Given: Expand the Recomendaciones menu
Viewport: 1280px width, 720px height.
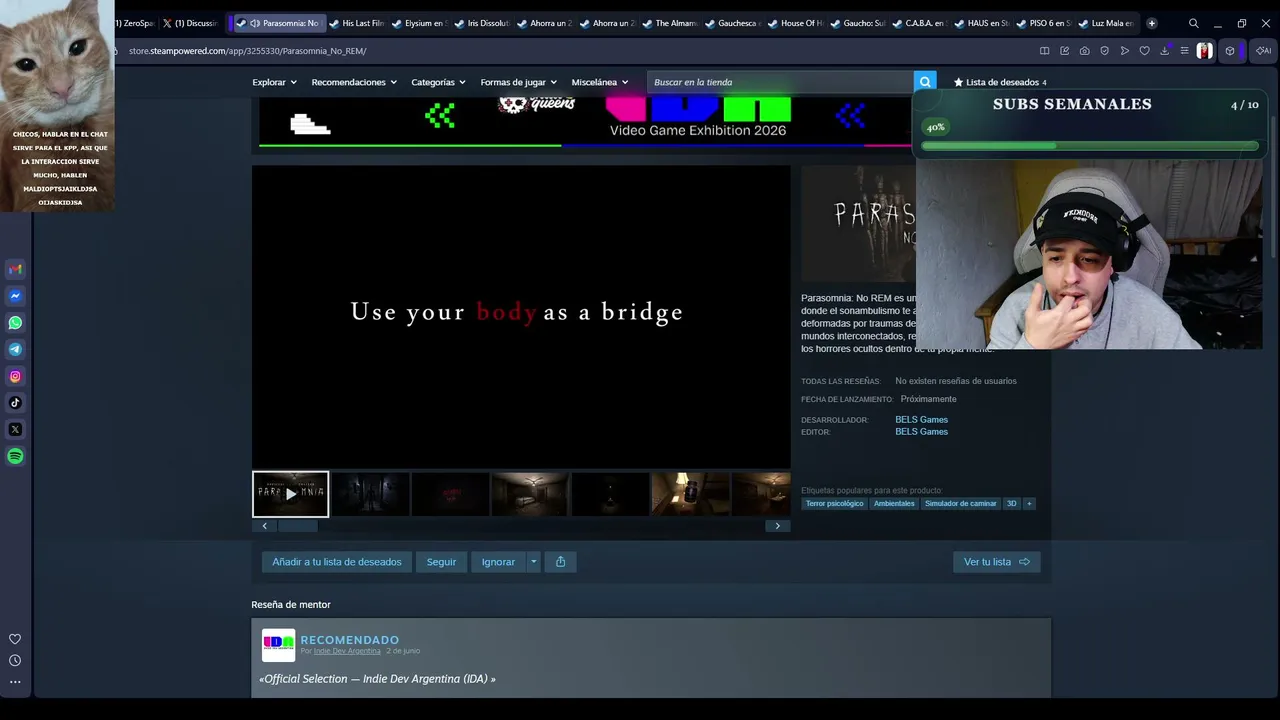Looking at the screenshot, I should (354, 82).
